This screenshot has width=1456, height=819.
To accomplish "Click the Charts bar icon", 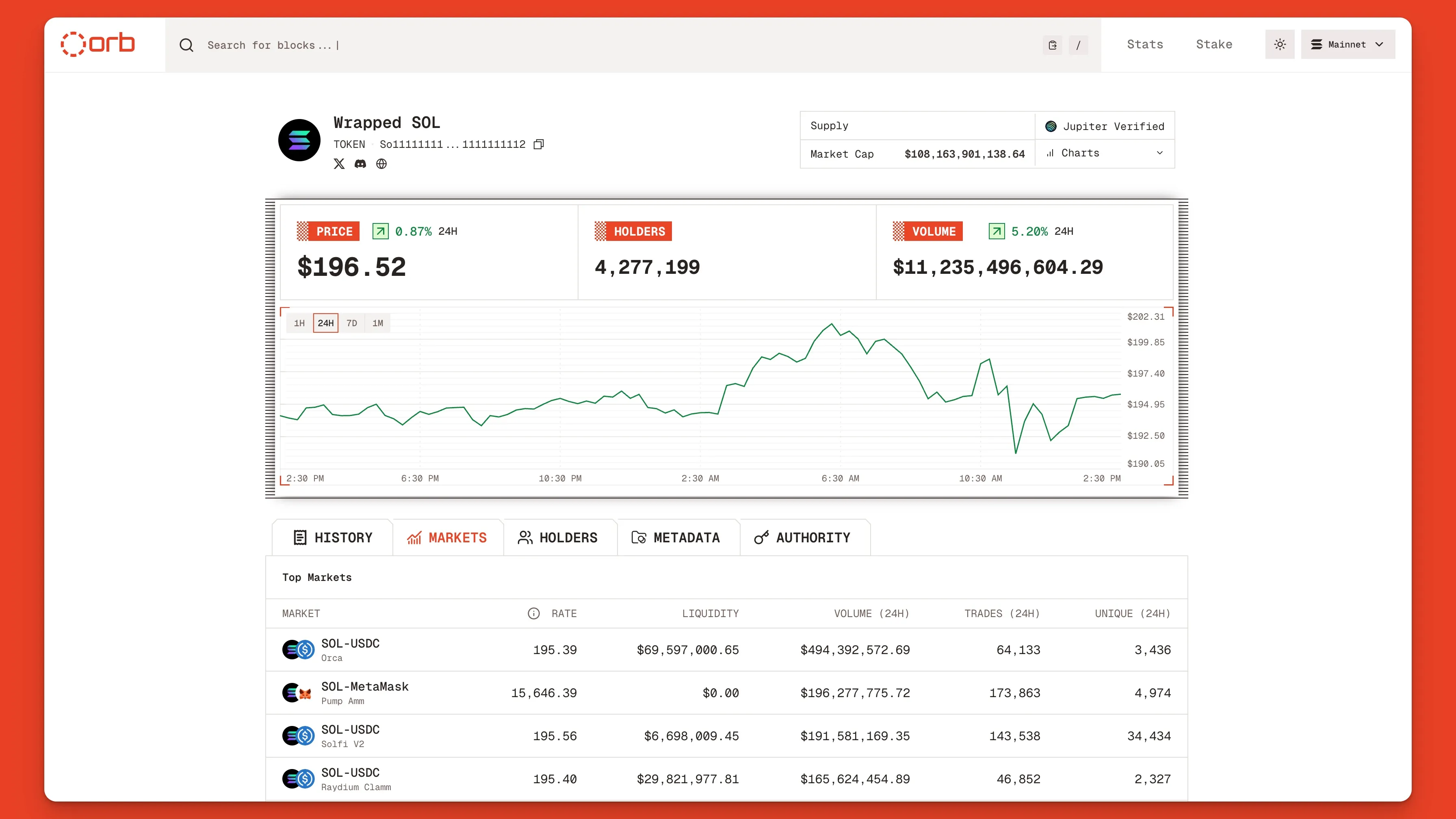I will 1050,153.
